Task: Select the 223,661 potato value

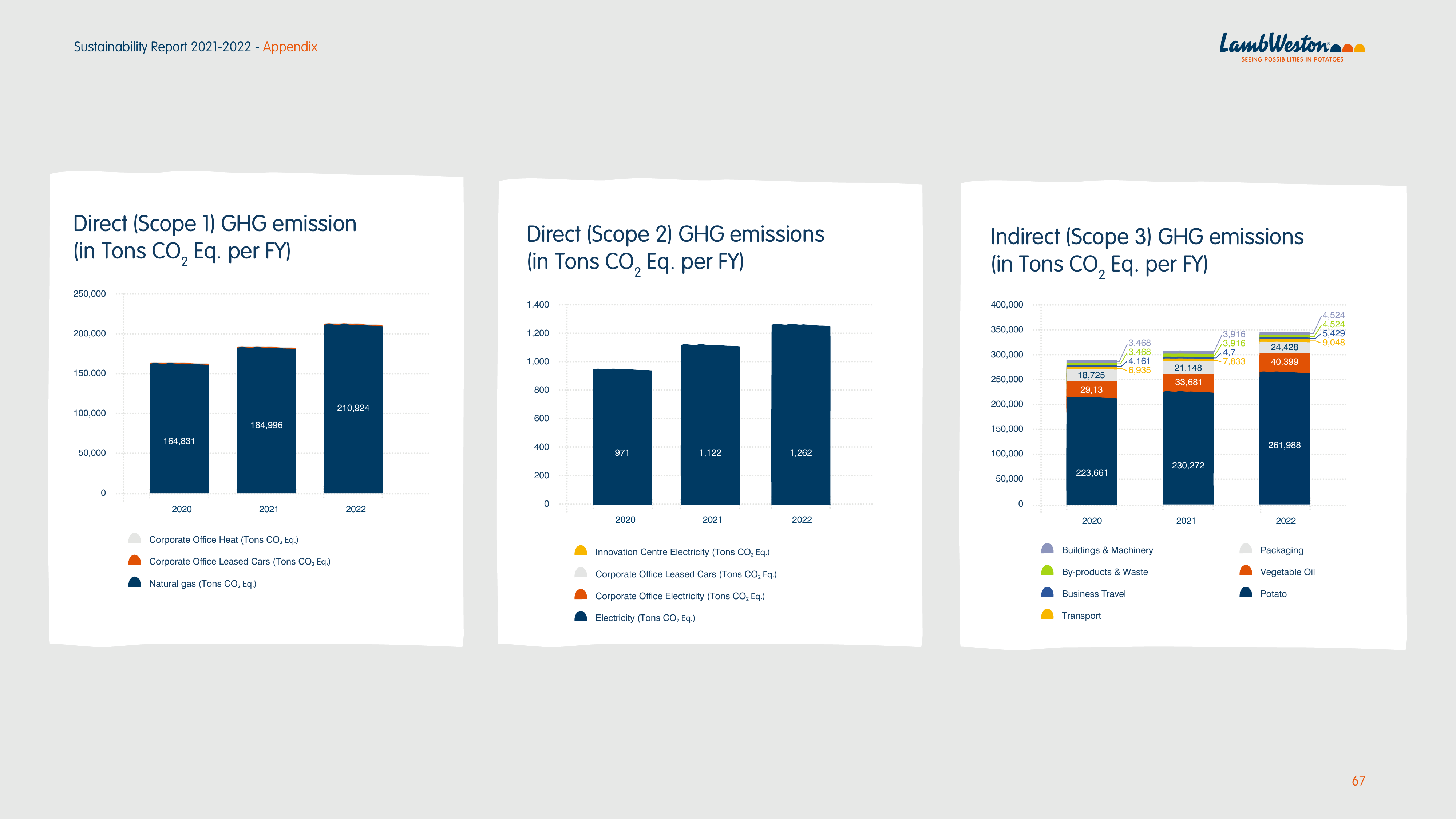Action: point(1091,472)
